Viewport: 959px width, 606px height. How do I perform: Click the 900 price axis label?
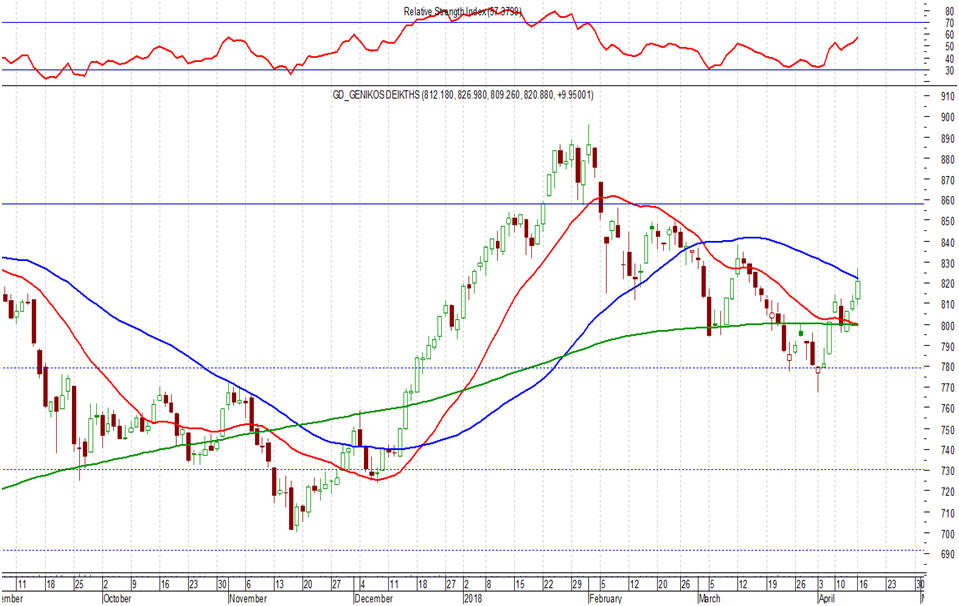(947, 117)
